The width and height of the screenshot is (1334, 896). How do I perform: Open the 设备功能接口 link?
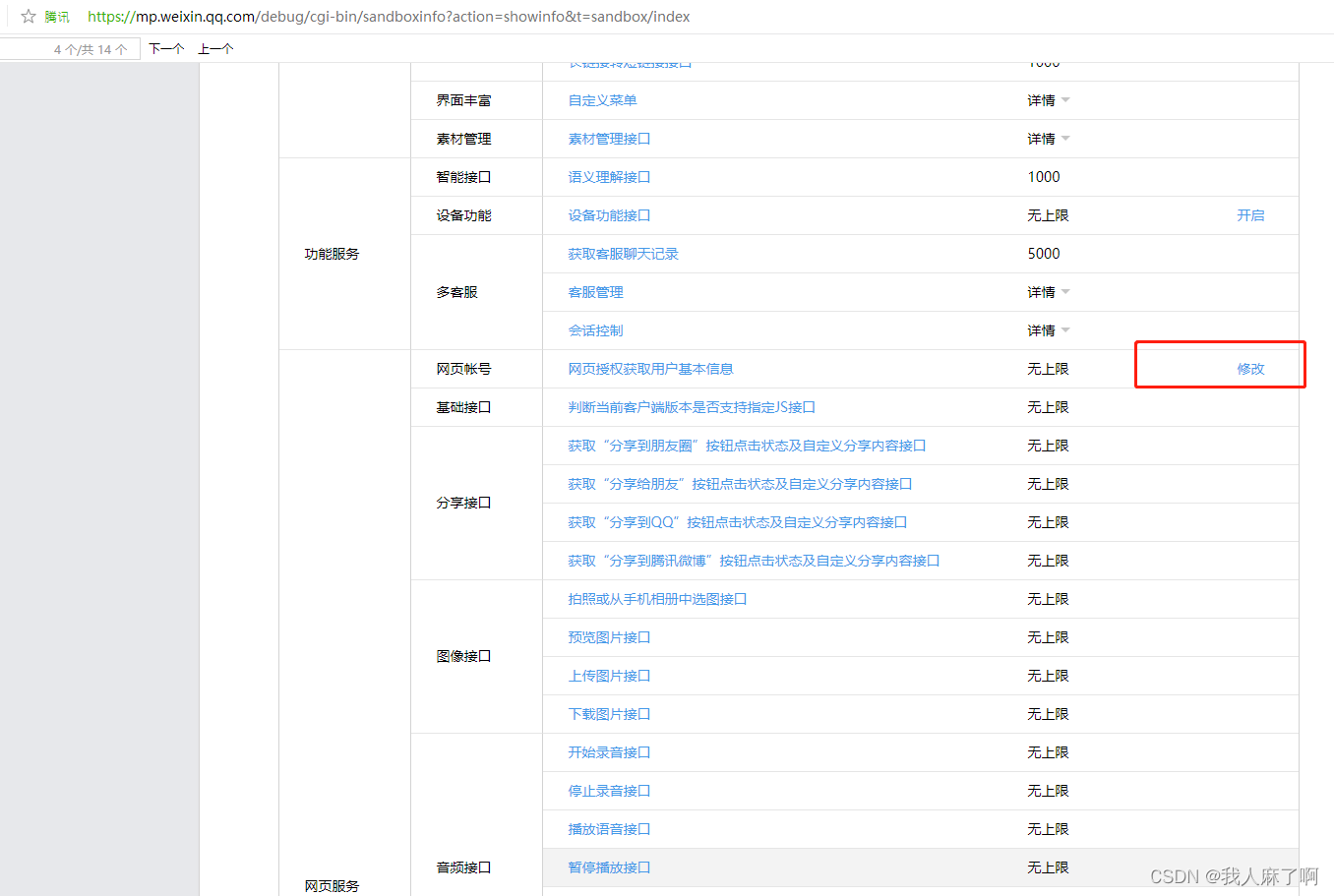609,215
